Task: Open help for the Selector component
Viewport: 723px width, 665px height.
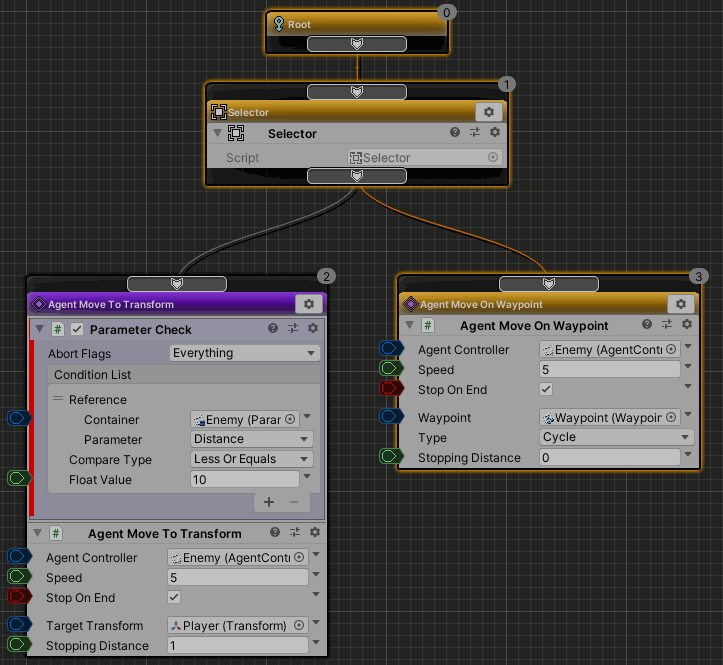Action: click(x=455, y=133)
